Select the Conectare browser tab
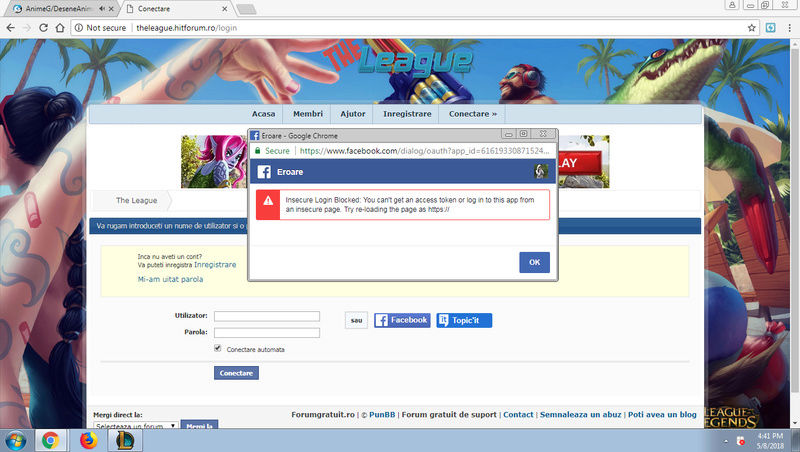 [173, 9]
